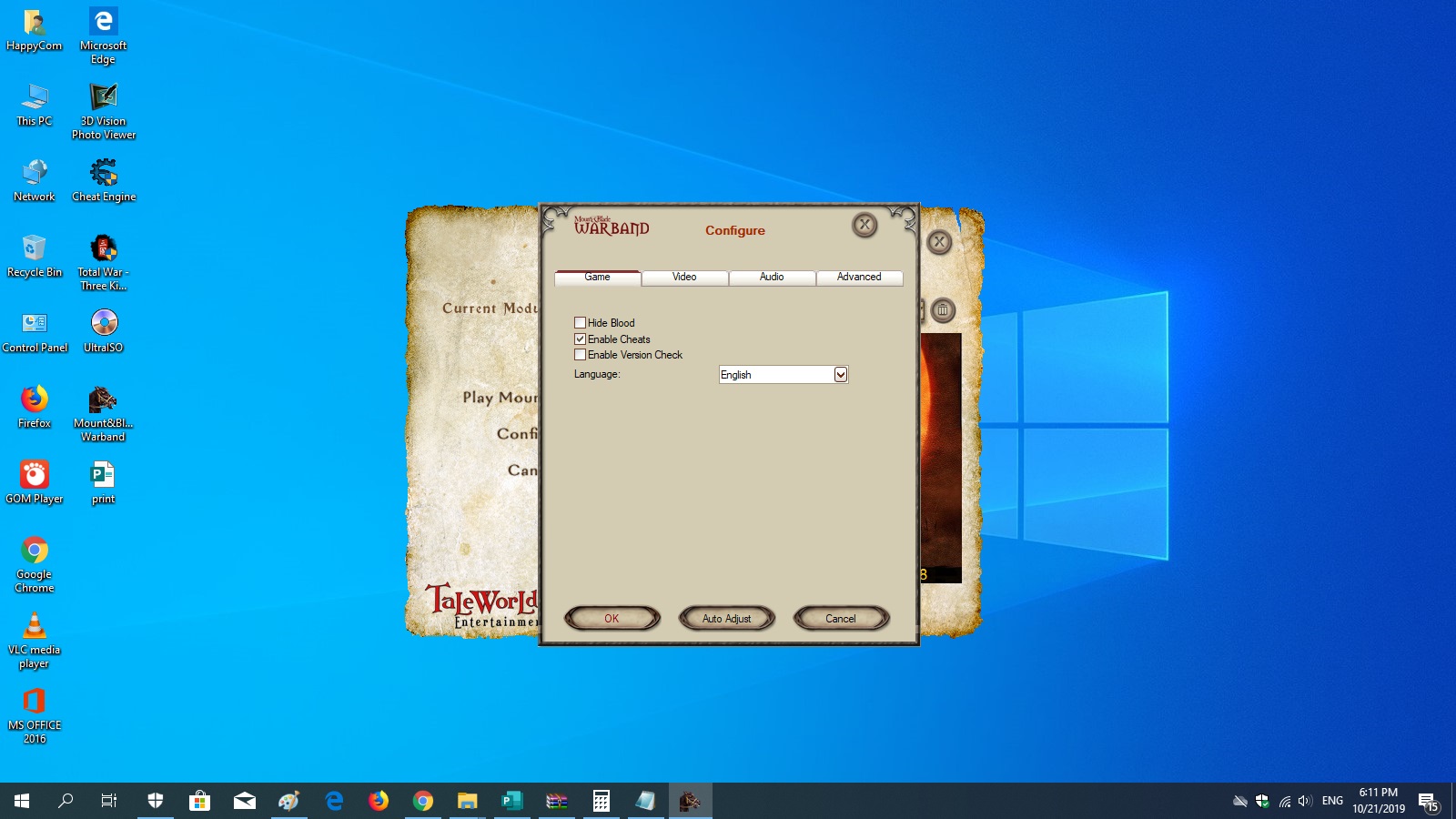Select the Total War Three Kingdoms shortcut
This screenshot has width=1456, height=819.
tap(104, 263)
